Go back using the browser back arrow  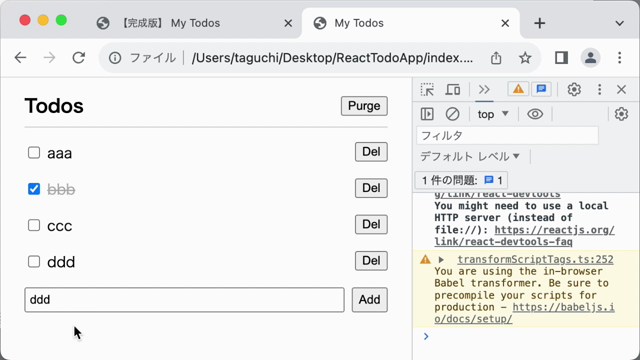click(x=20, y=58)
